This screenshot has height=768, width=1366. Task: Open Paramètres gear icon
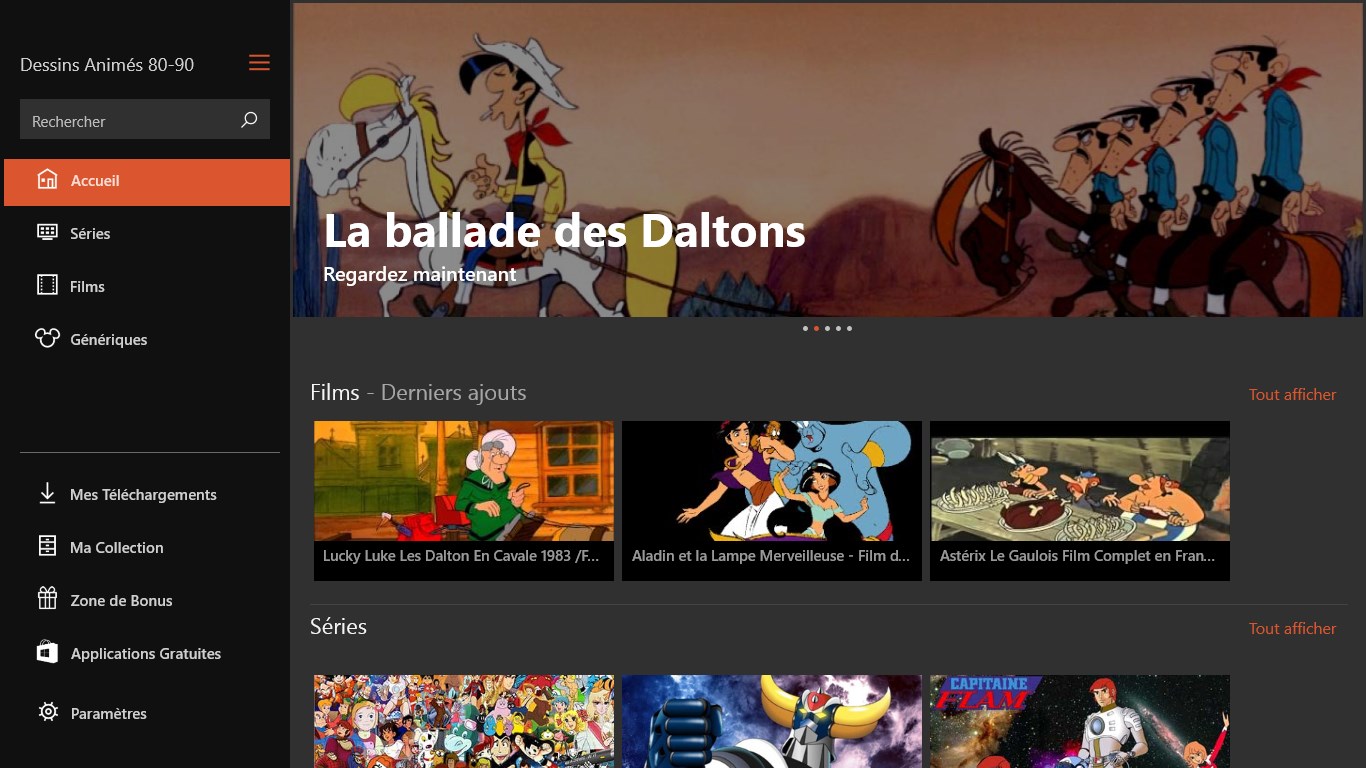[x=47, y=712]
